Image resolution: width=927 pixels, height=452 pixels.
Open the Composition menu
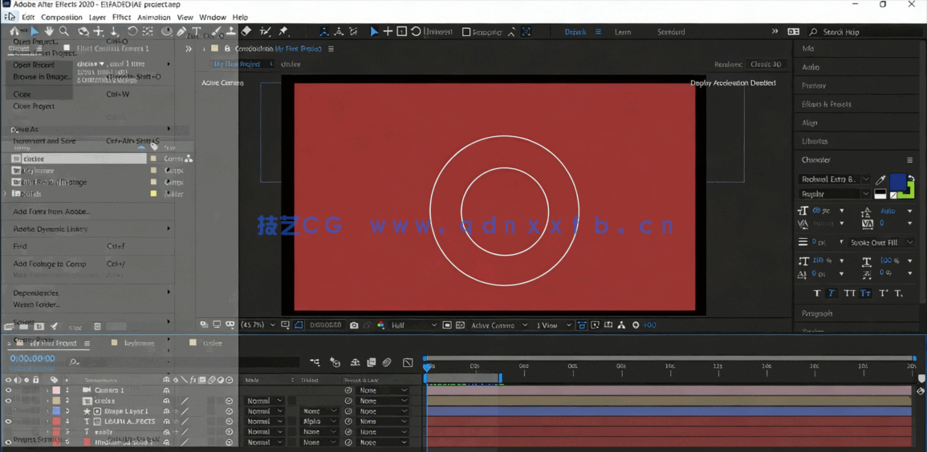(x=62, y=17)
